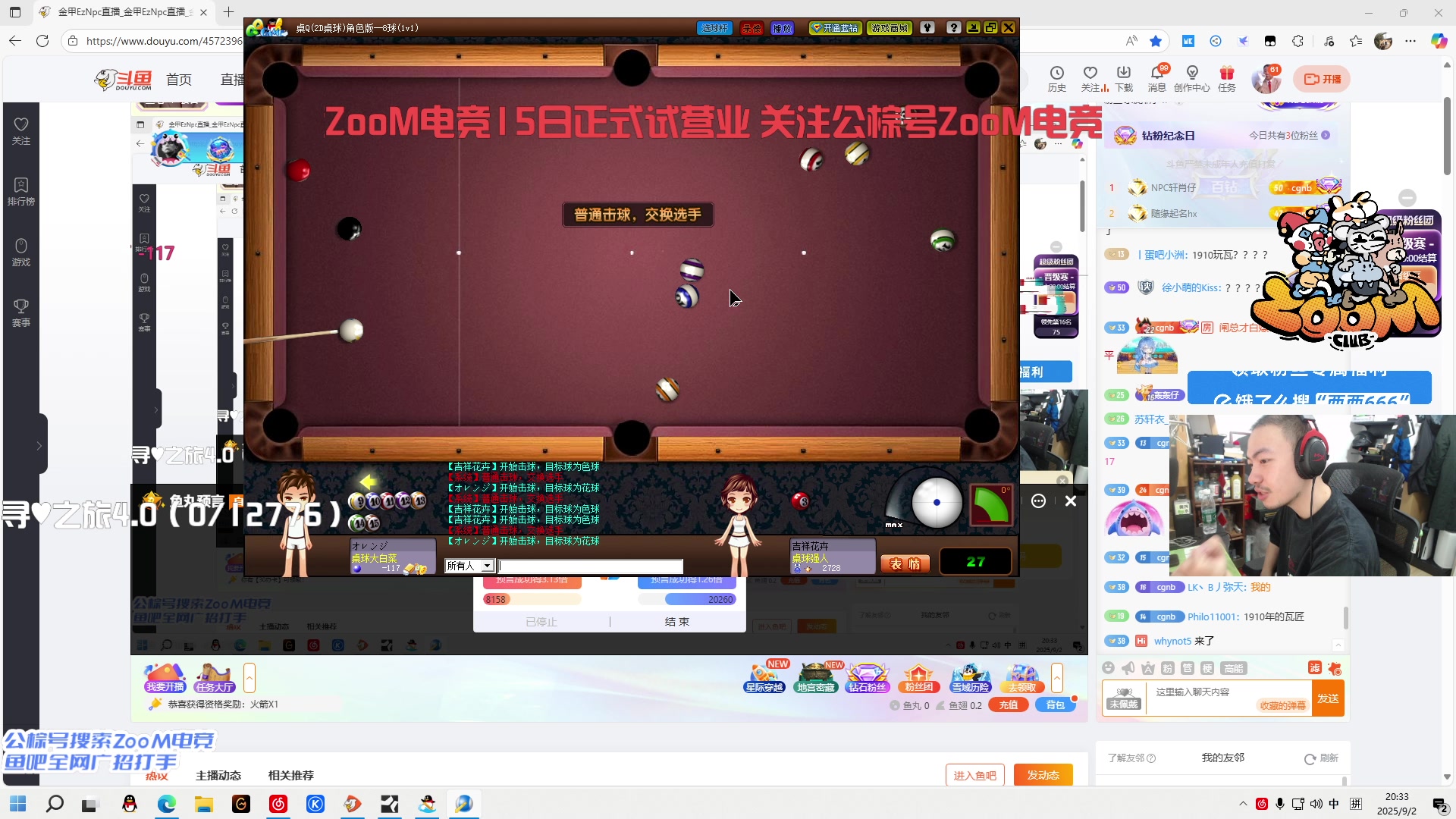Click 我要开播 icon below video
The image size is (1456, 819).
(165, 678)
